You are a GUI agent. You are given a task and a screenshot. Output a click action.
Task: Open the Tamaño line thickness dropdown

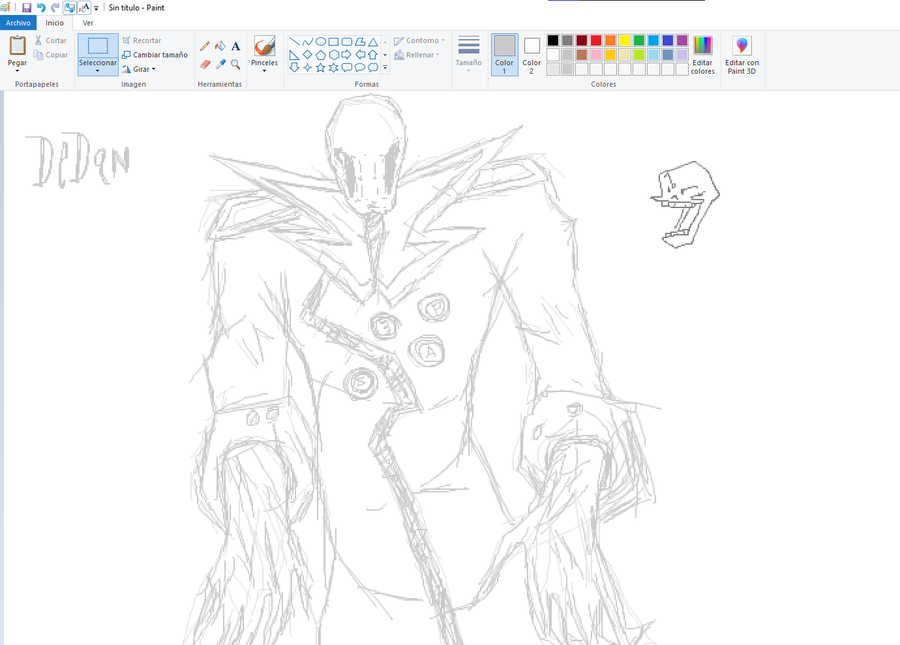(x=468, y=55)
